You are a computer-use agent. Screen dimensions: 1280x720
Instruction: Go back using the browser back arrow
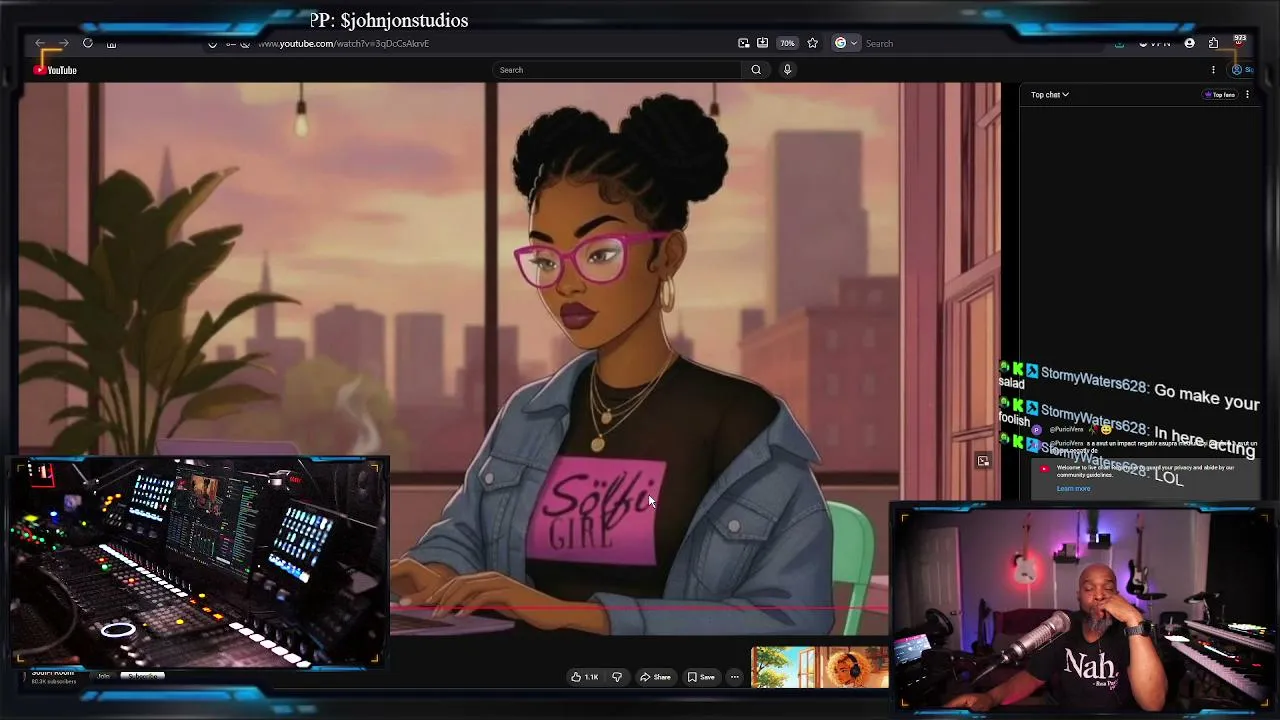[40, 43]
